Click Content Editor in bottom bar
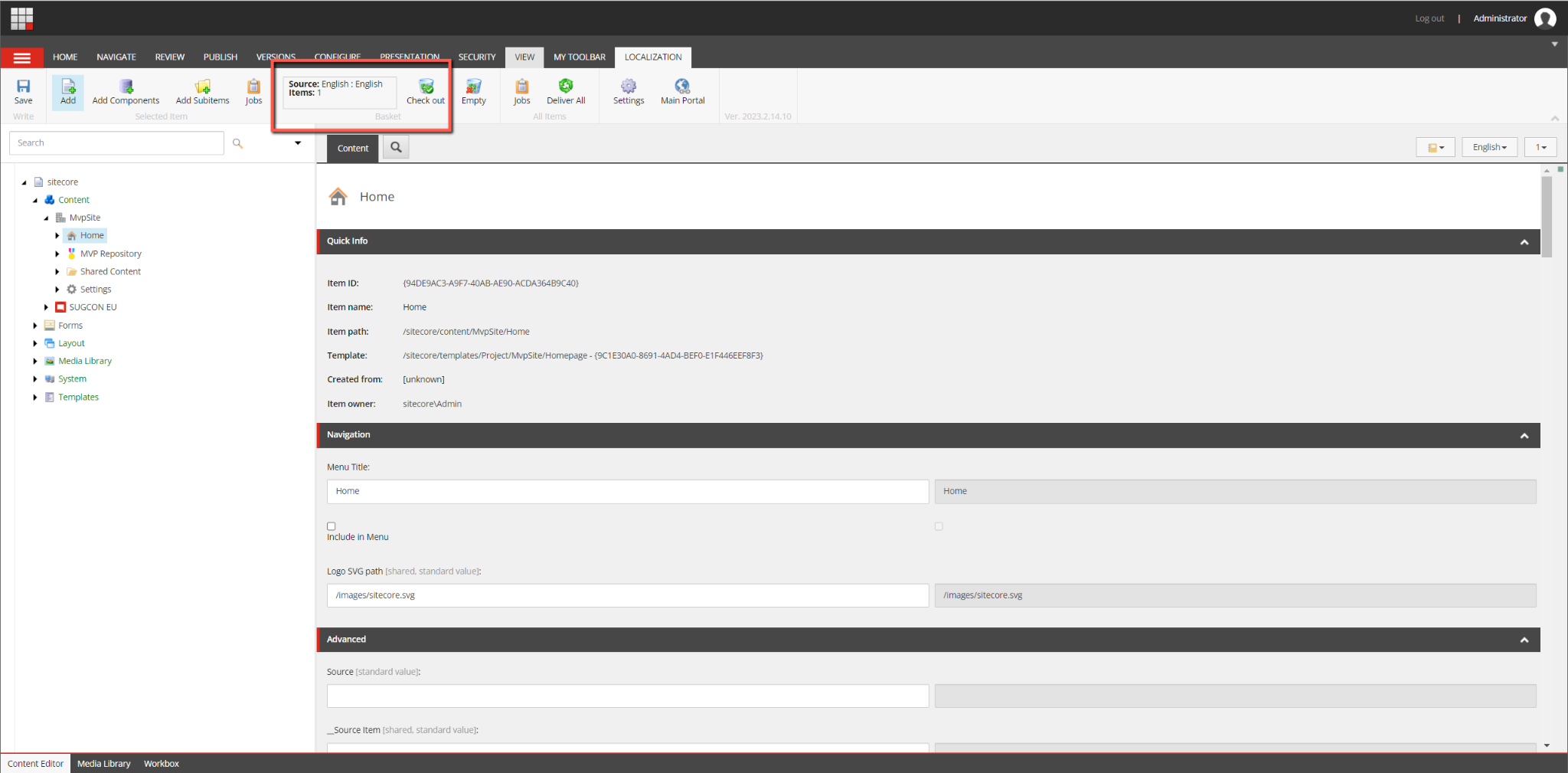The image size is (1568, 773). tap(36, 764)
